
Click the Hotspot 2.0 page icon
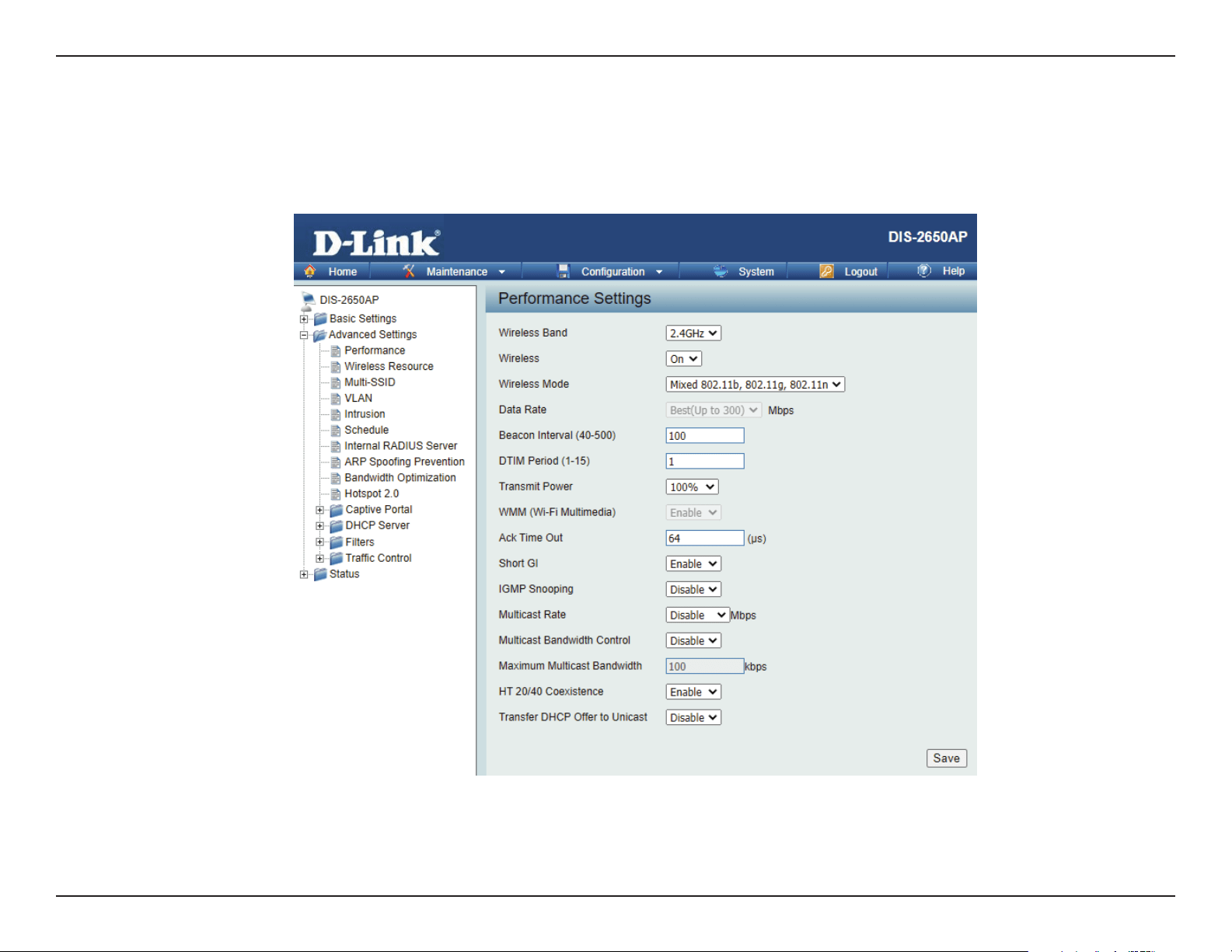336,494
